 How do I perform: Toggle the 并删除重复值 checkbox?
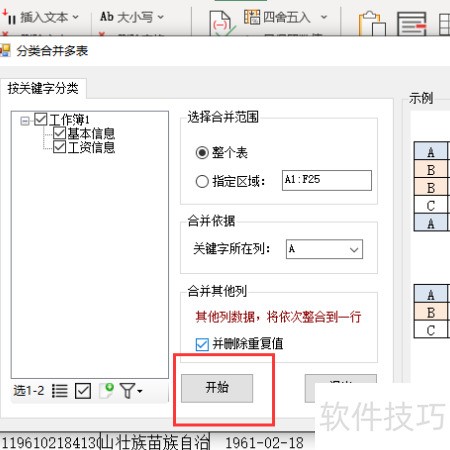click(202, 344)
